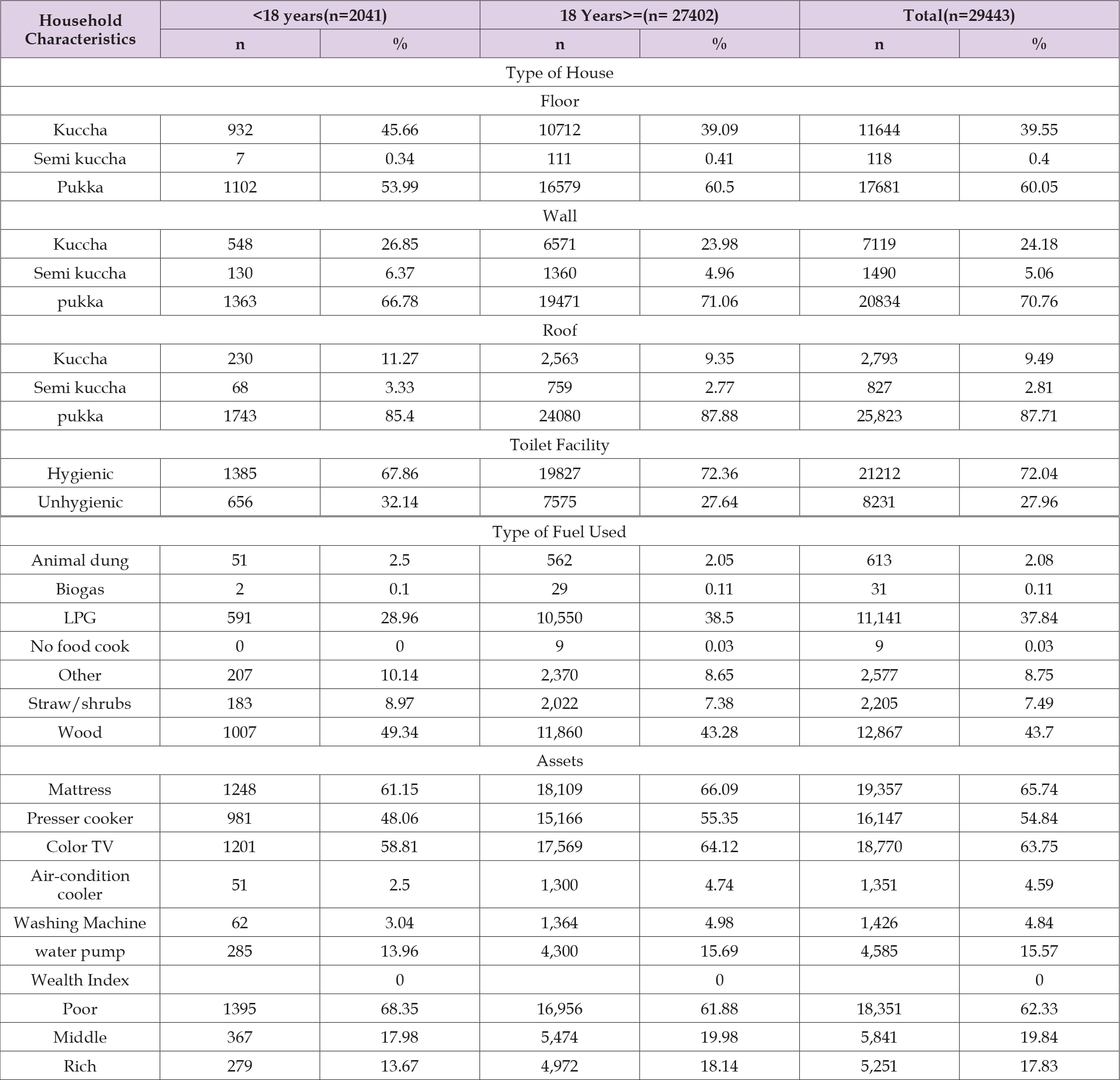1120x1080 pixels.
Task: Click the percentage cell "49.34"
Action: (x=399, y=732)
